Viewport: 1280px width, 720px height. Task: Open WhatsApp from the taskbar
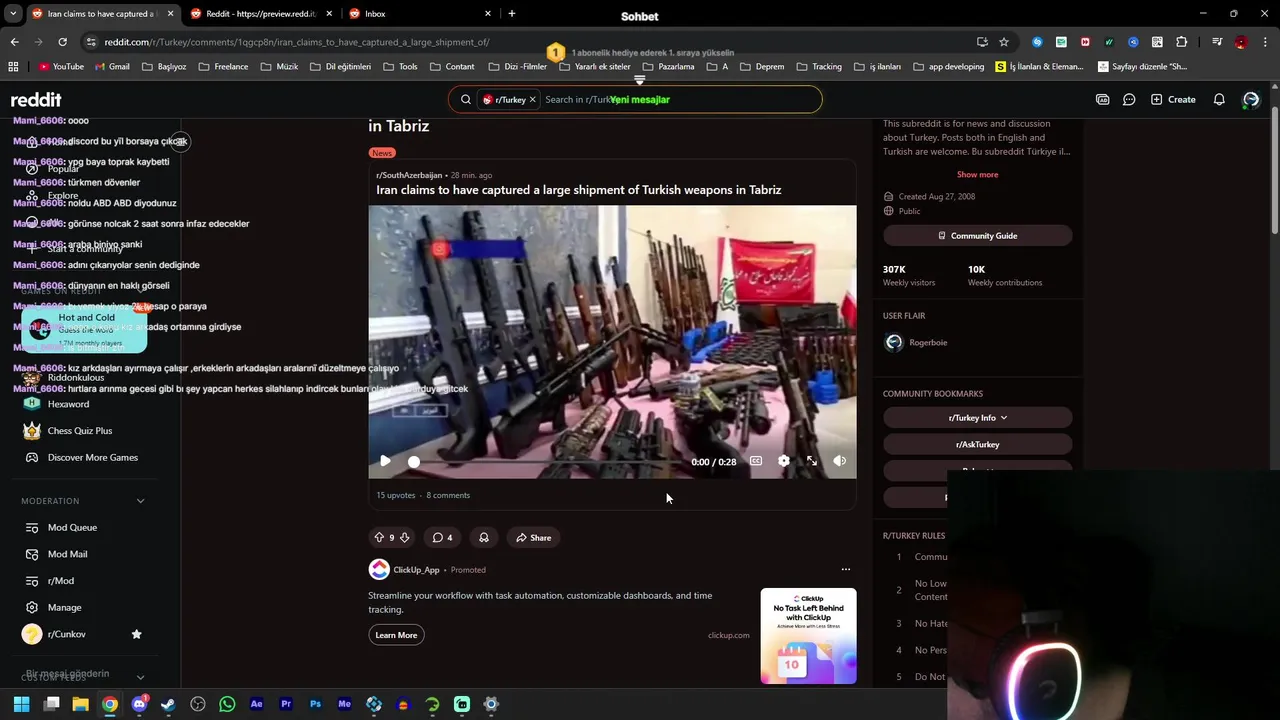coord(227,704)
